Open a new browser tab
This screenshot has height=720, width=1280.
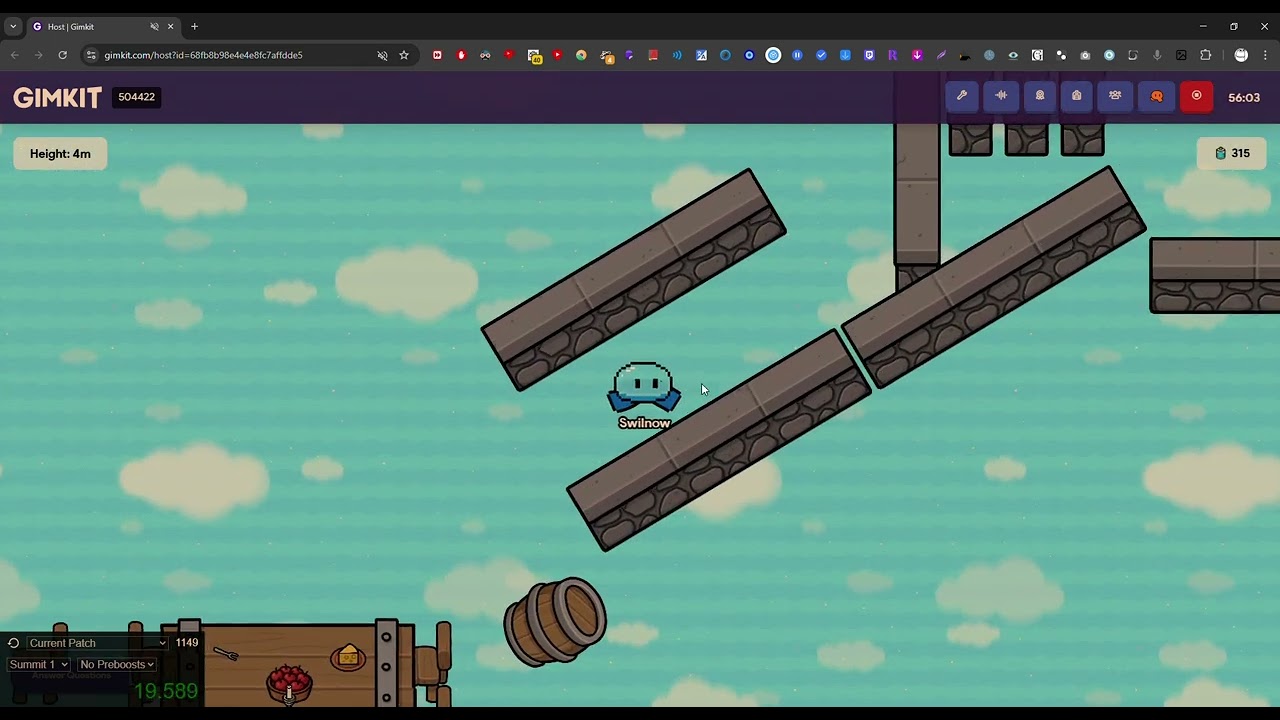point(194,26)
